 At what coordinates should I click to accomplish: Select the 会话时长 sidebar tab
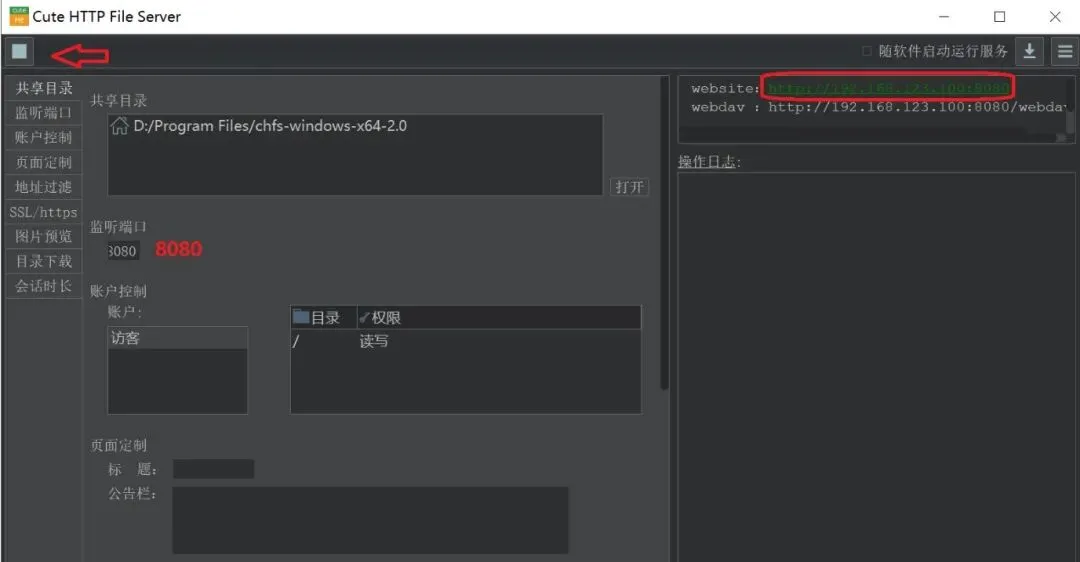click(44, 286)
